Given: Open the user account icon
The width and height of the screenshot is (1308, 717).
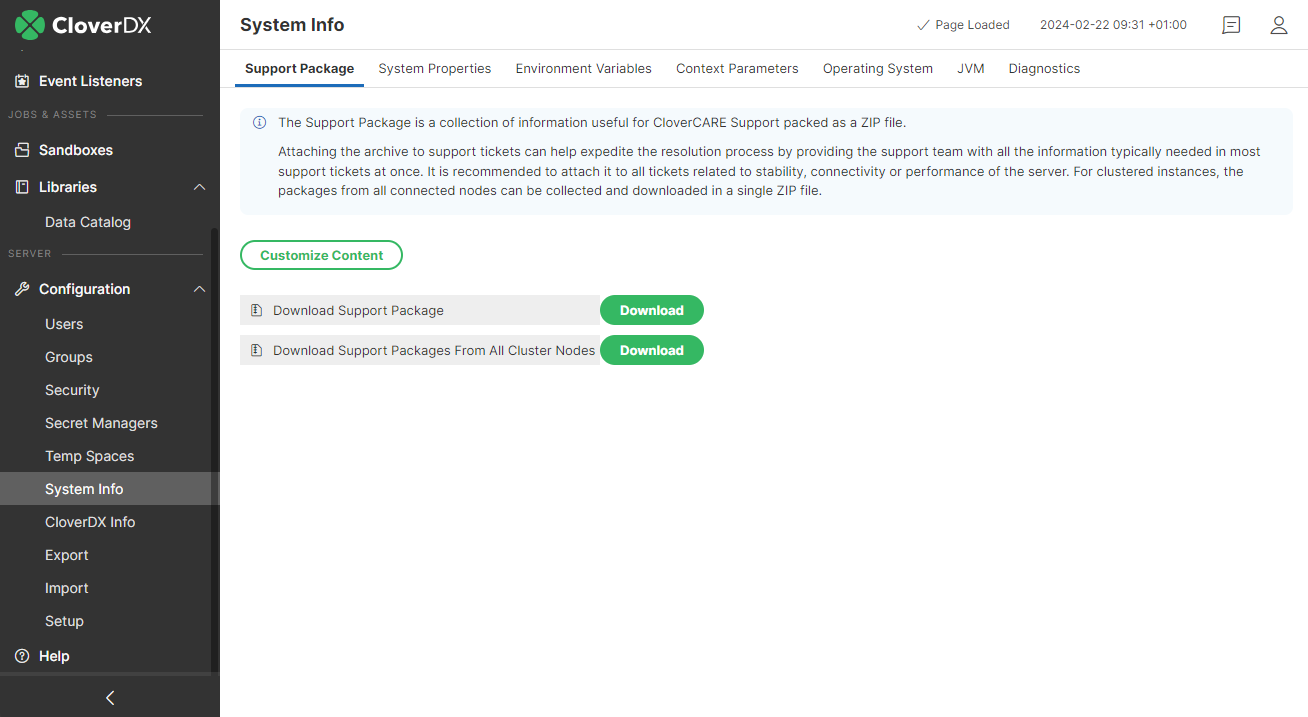Looking at the screenshot, I should [x=1279, y=25].
